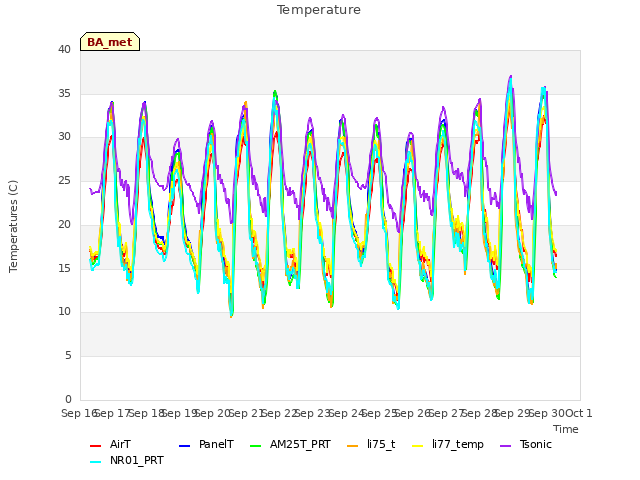The height and width of the screenshot is (480, 640).
Task: Click the y-axis value 25
Action: 64,181
